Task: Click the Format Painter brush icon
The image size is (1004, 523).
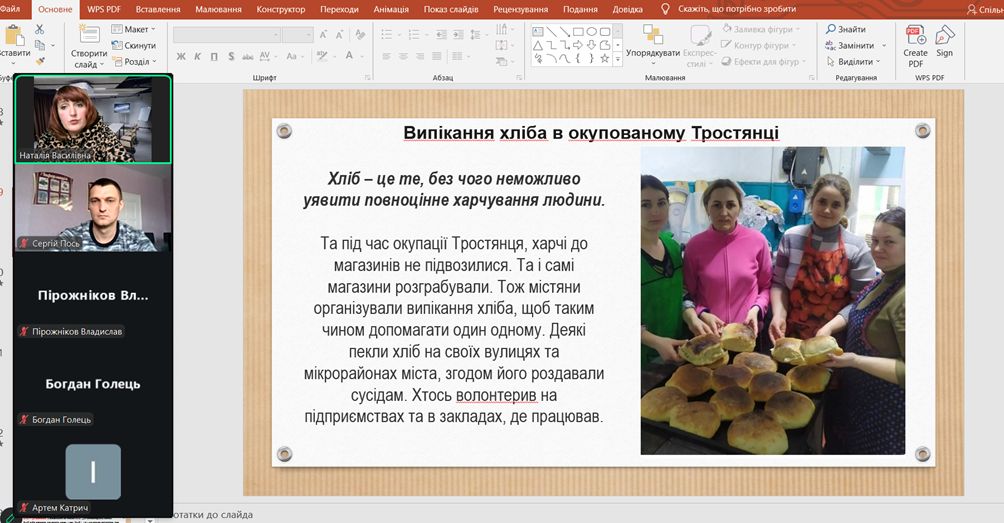Action: pos(39,61)
